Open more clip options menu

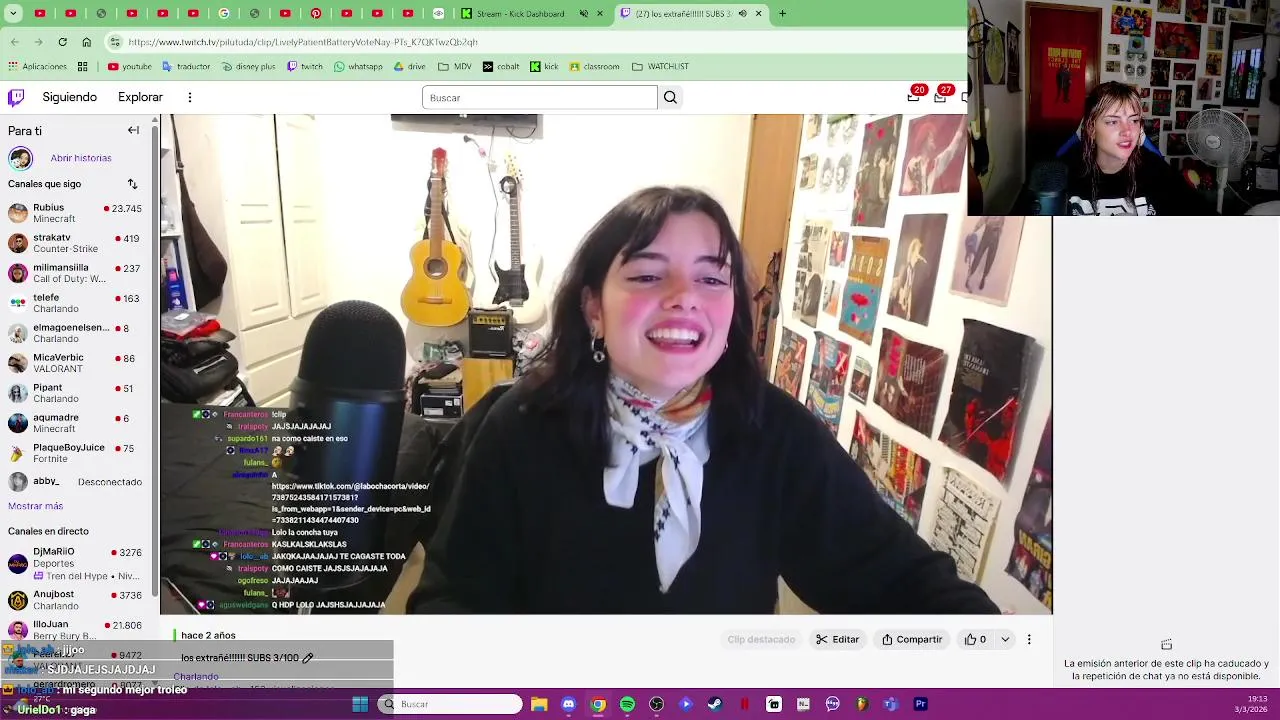click(1029, 640)
